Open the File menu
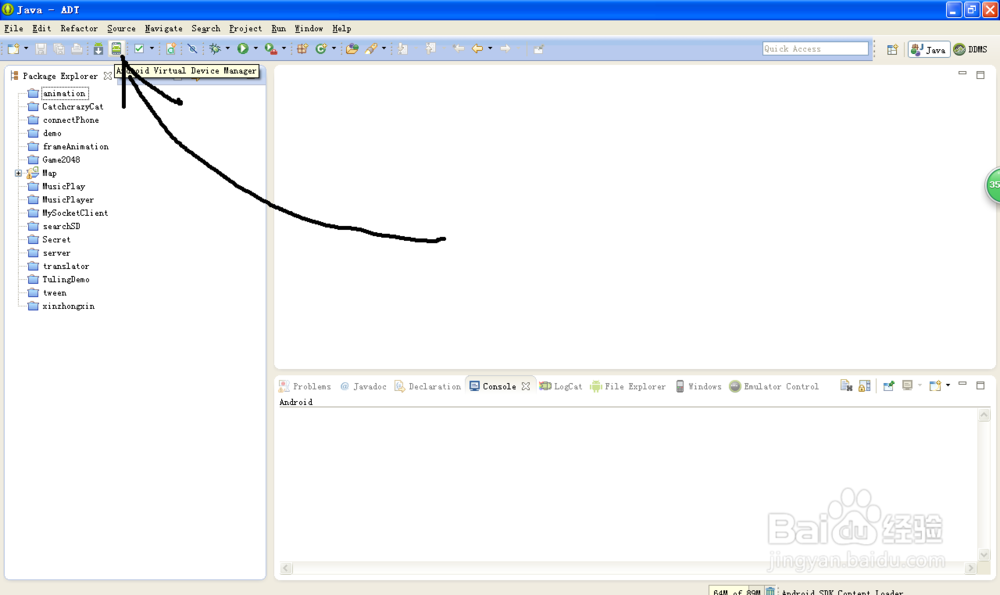1000x595 pixels. (x=13, y=28)
